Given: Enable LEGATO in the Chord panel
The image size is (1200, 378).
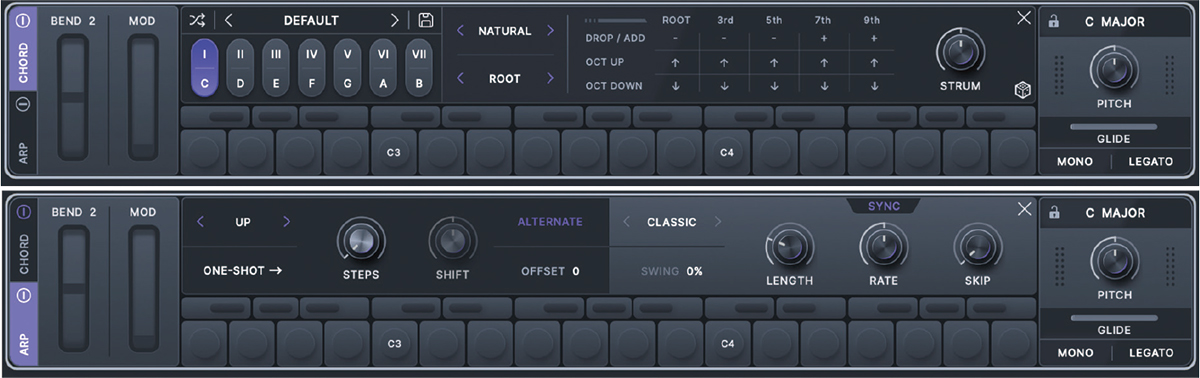Looking at the screenshot, I should [1151, 161].
